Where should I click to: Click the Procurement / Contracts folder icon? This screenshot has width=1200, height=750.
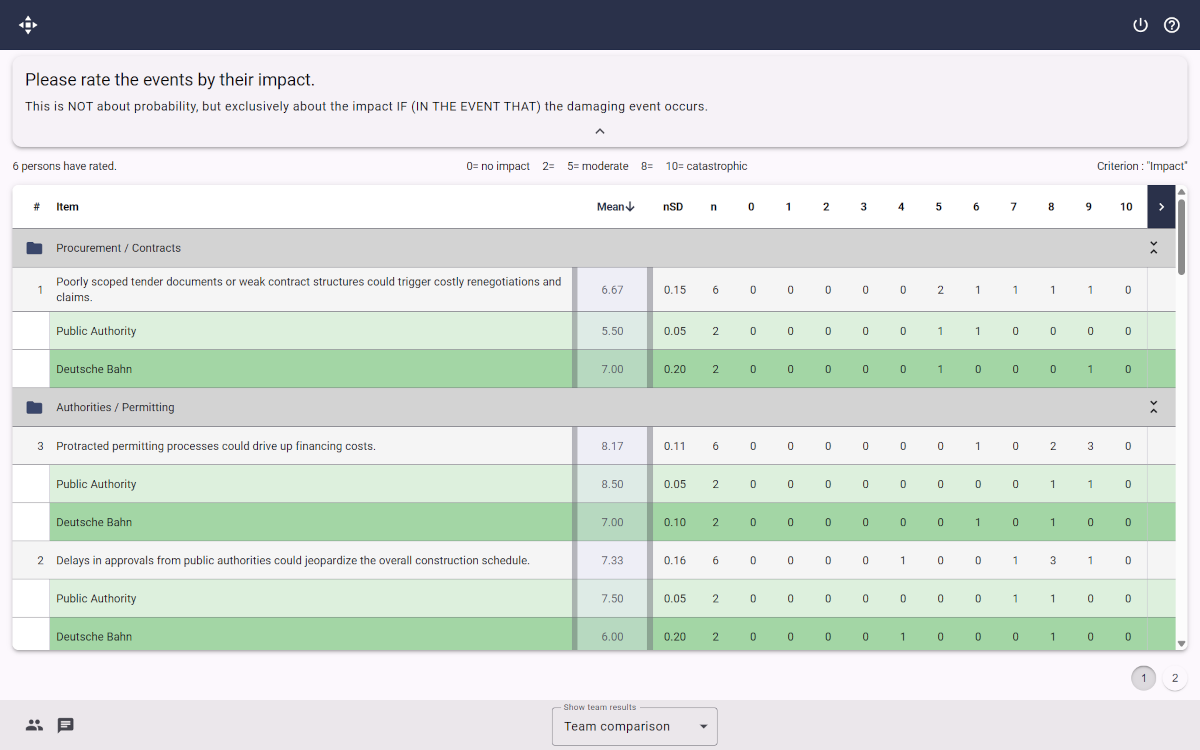[x=35, y=248]
